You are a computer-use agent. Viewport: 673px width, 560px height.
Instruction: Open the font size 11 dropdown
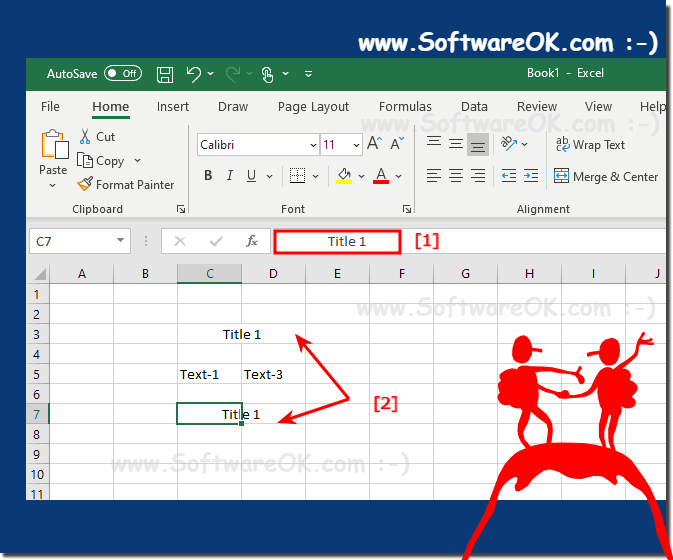(x=356, y=145)
